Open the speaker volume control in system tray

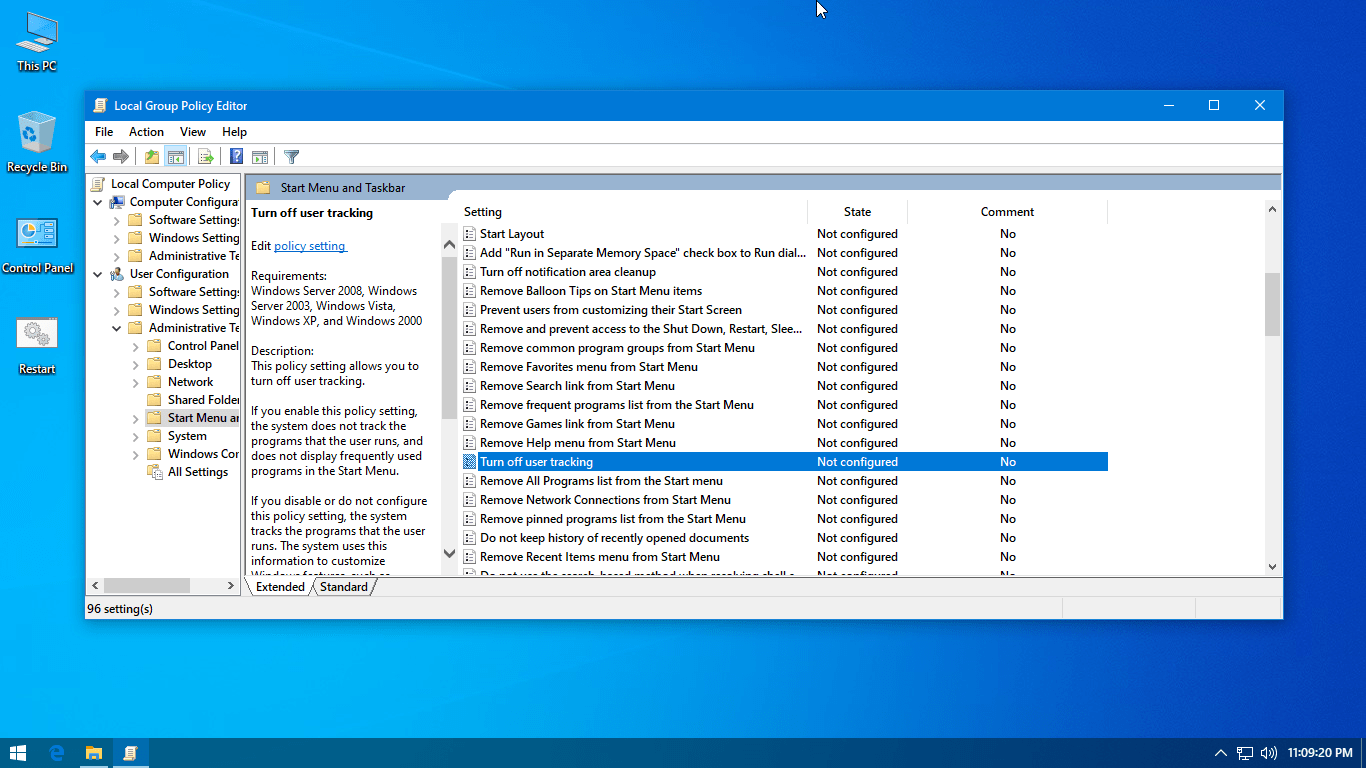coord(1269,753)
